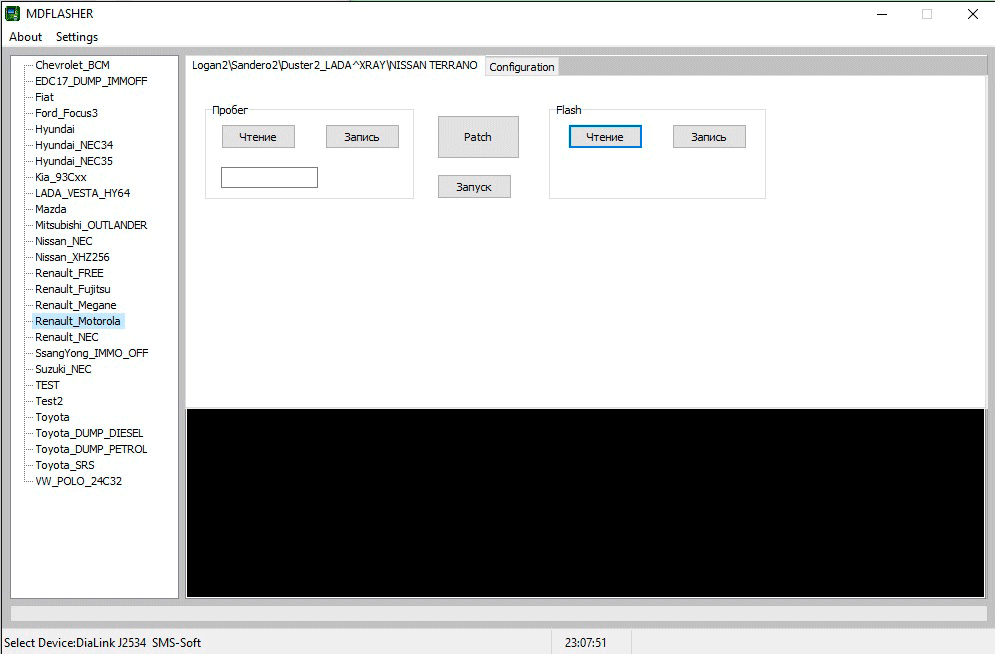Select VW_POLO_24C32 tree entry

click(78, 481)
